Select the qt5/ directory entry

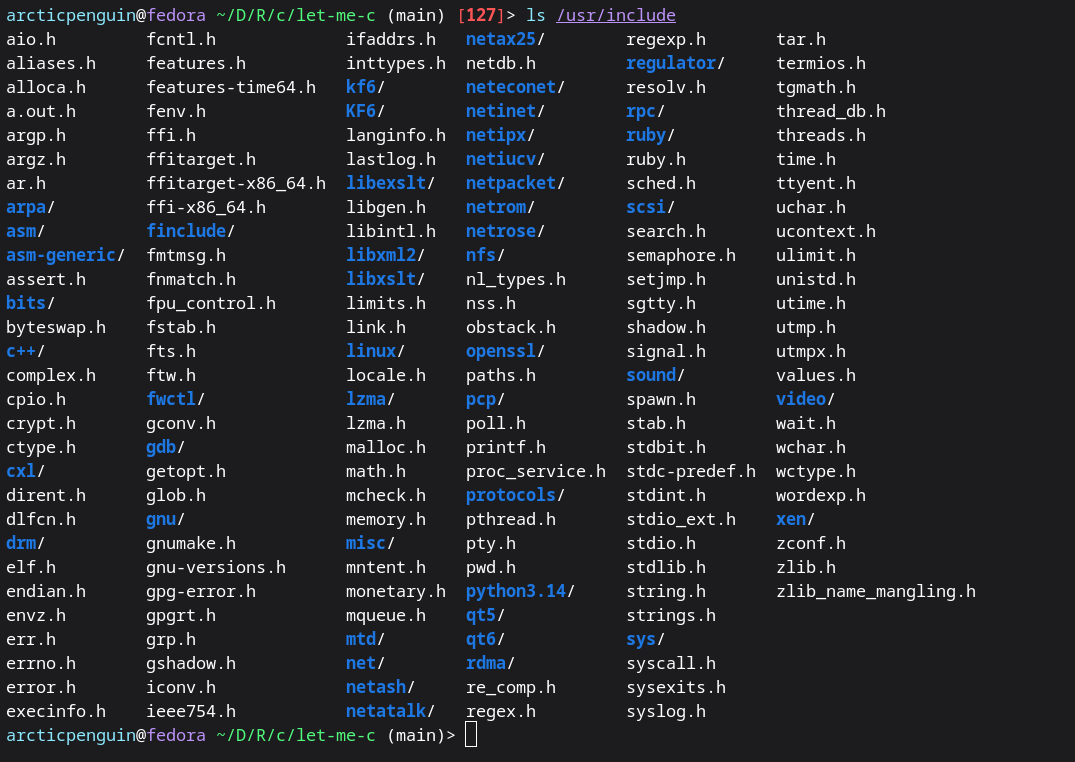pos(485,615)
